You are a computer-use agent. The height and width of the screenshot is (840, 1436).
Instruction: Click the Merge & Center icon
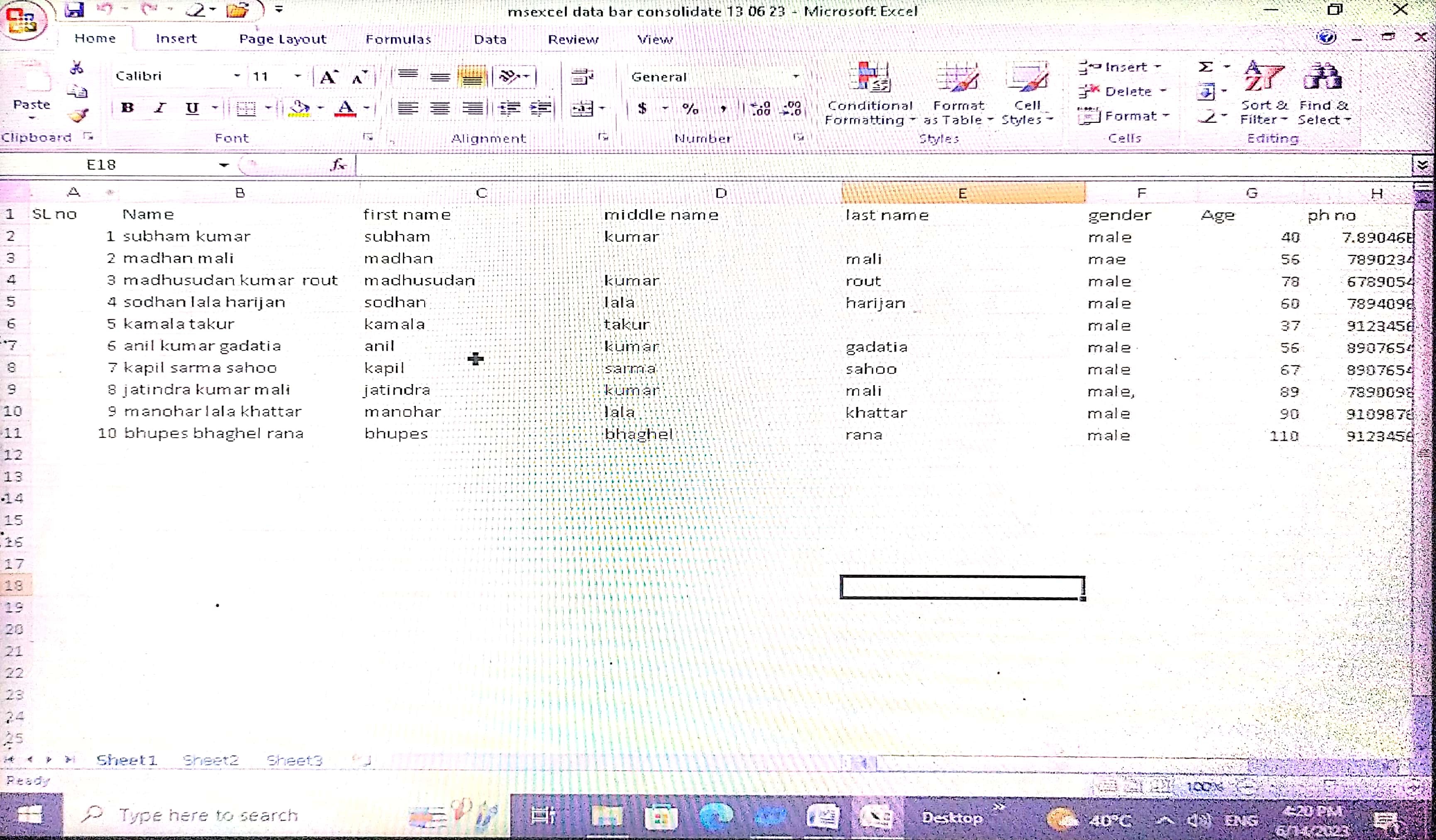(582, 108)
